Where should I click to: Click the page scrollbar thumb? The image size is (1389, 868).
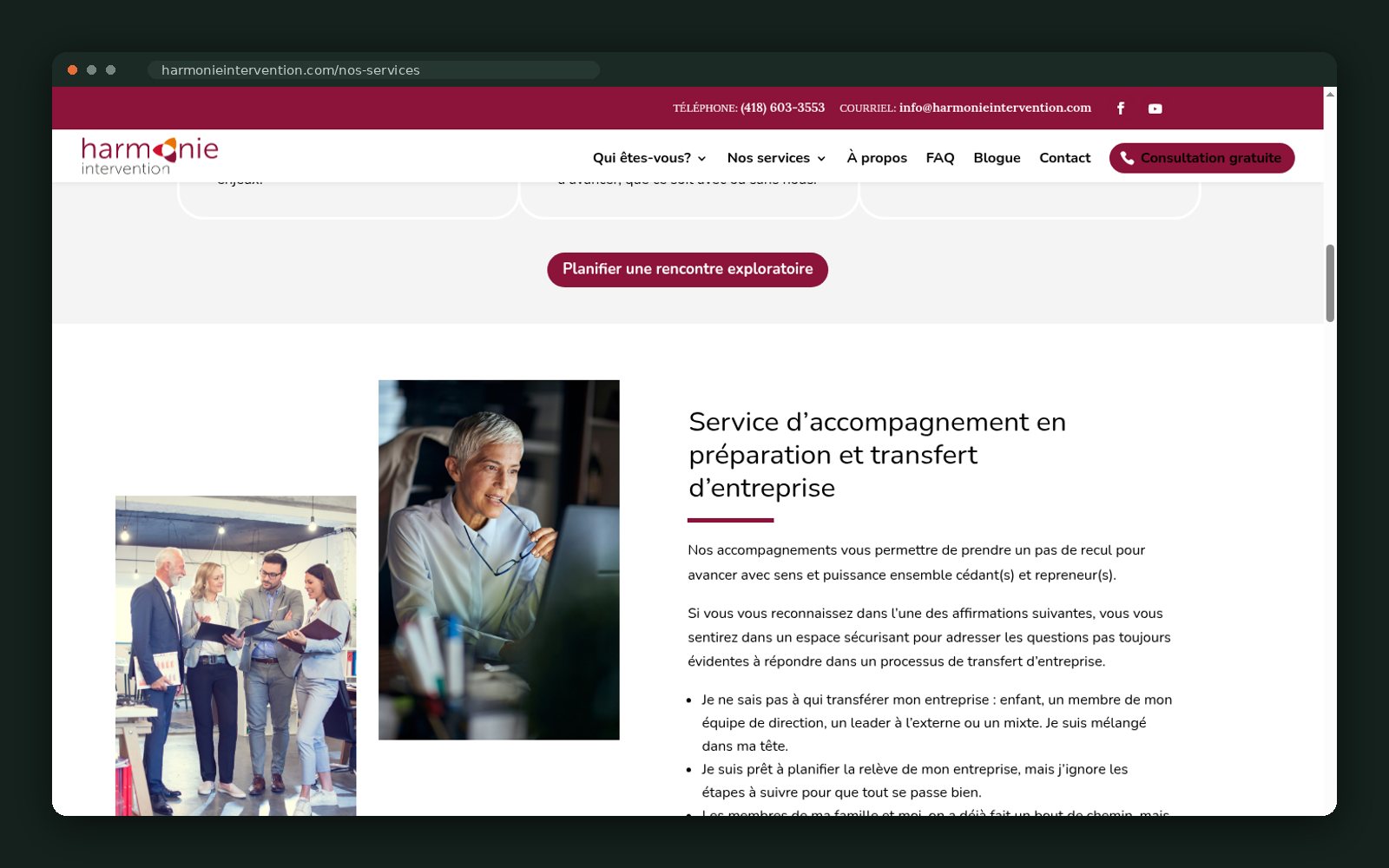pos(1330,283)
